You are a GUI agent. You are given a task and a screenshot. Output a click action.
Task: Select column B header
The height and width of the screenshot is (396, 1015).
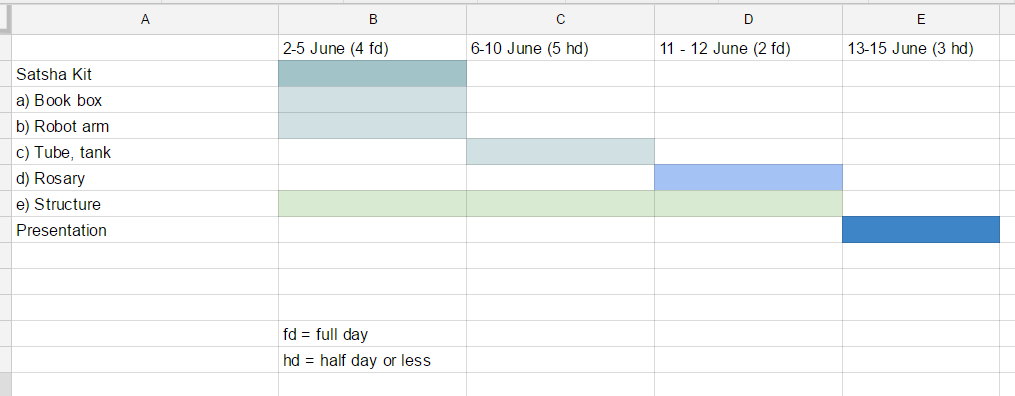(373, 19)
